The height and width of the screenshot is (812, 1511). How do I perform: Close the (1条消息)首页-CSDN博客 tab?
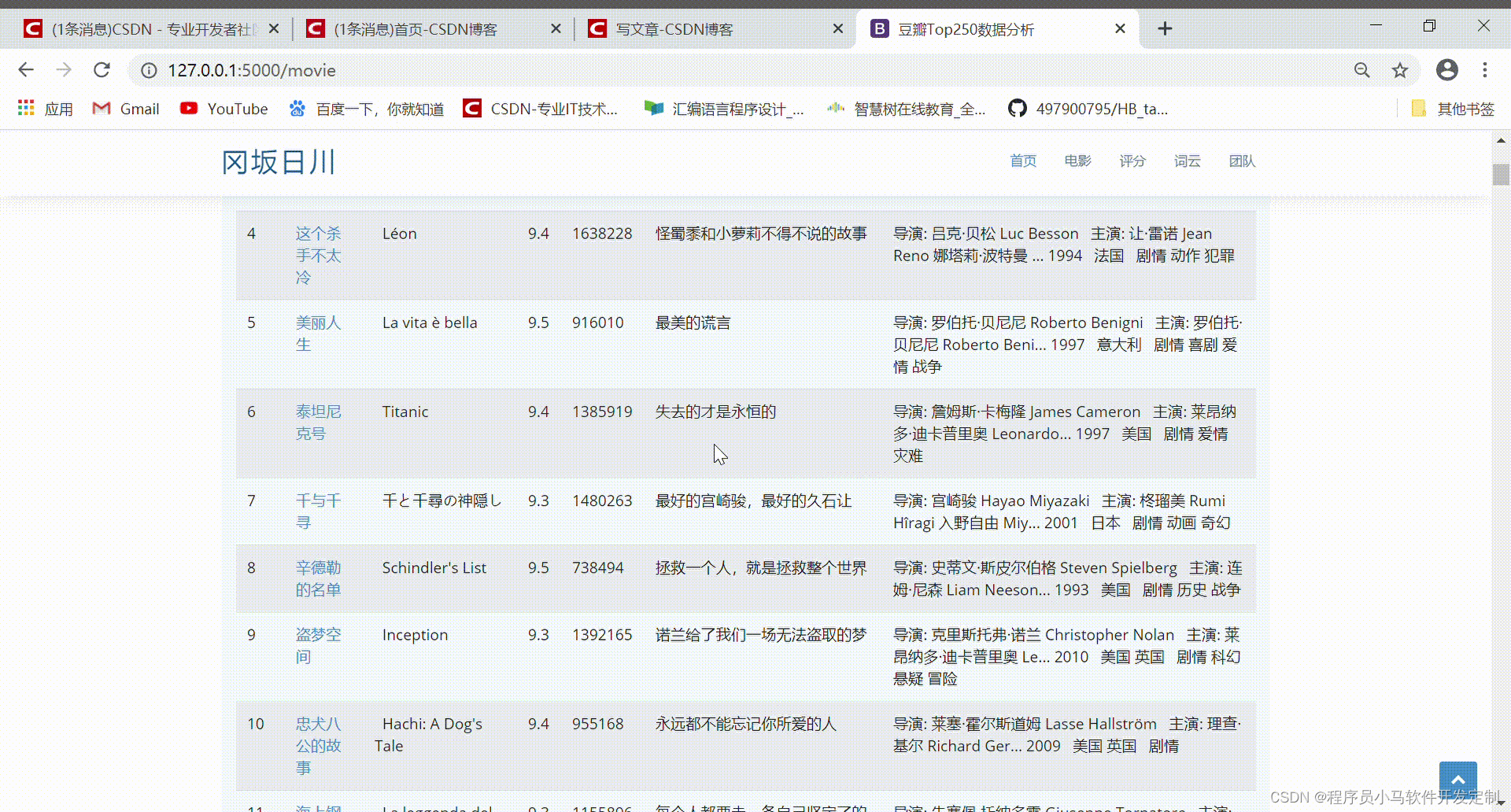(556, 29)
